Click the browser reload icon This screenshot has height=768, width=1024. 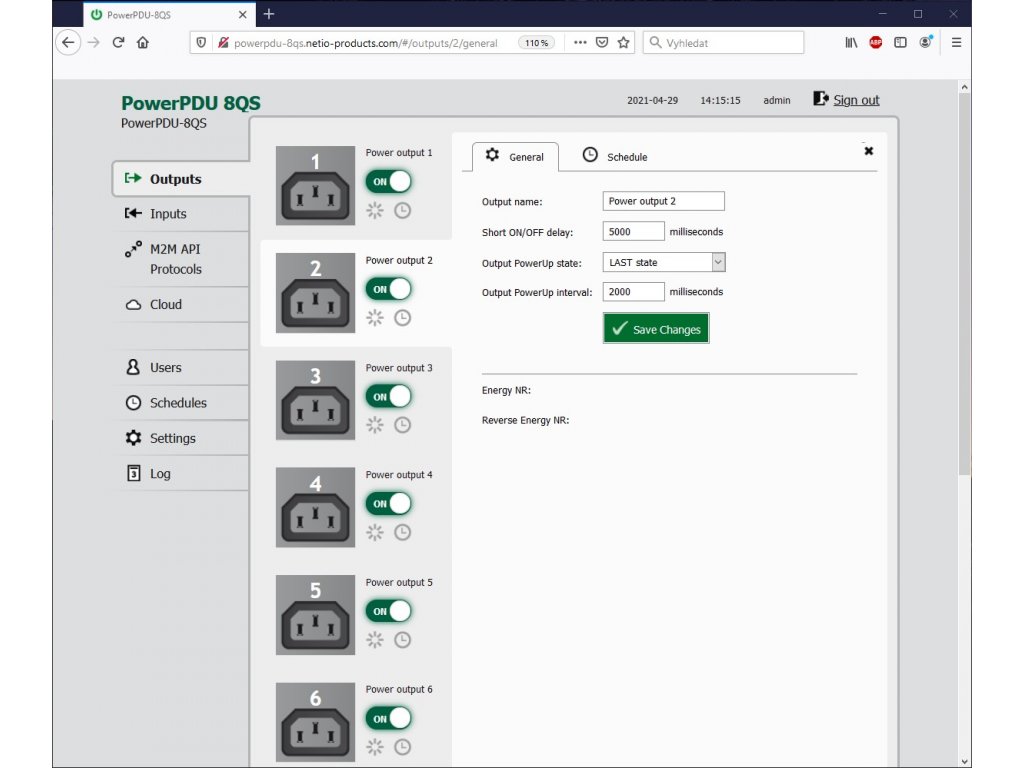tap(118, 42)
